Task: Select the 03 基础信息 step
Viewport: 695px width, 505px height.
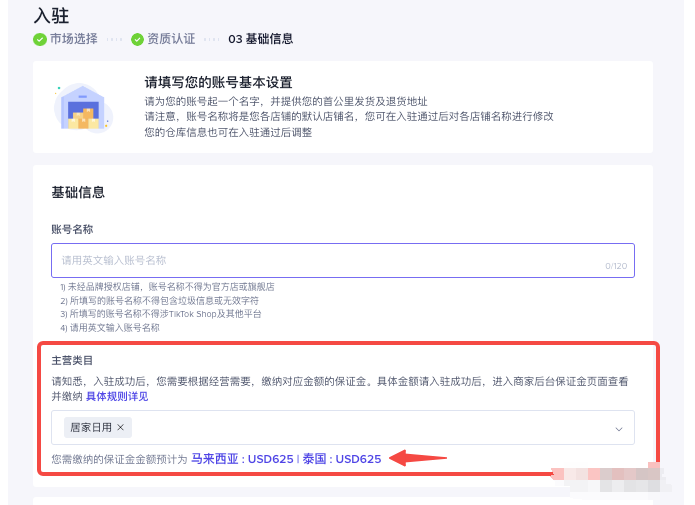Action: pos(261,39)
